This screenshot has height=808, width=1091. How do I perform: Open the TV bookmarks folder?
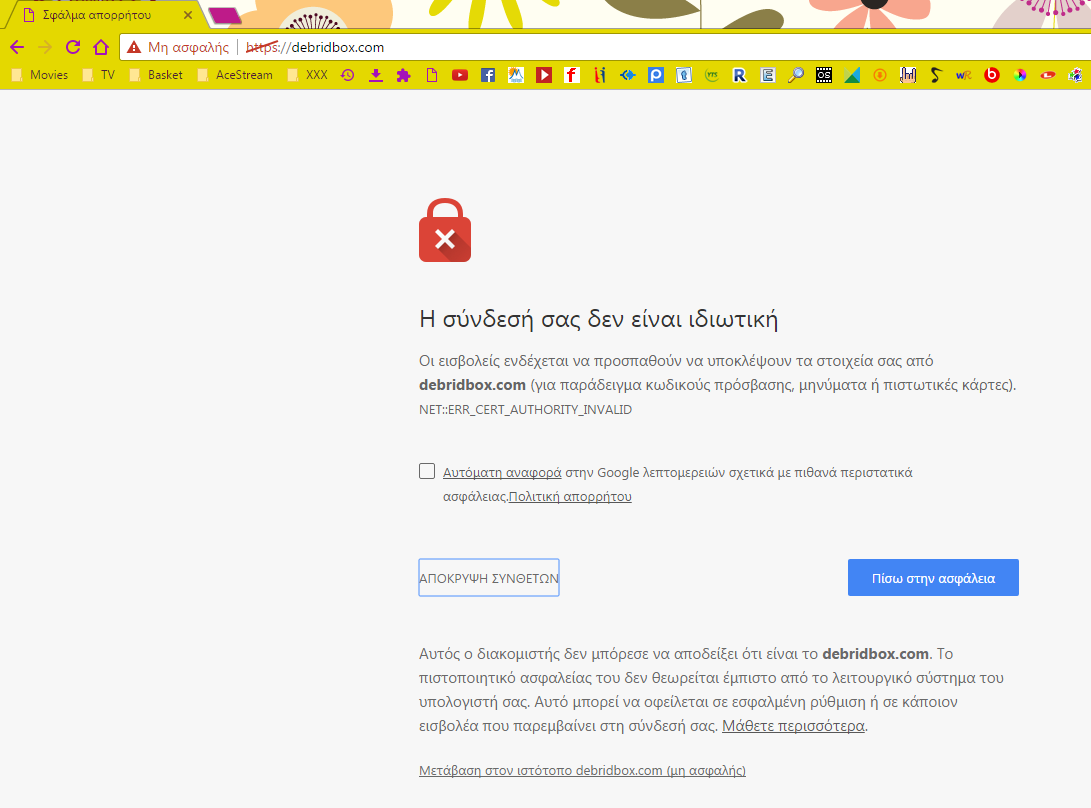98,75
